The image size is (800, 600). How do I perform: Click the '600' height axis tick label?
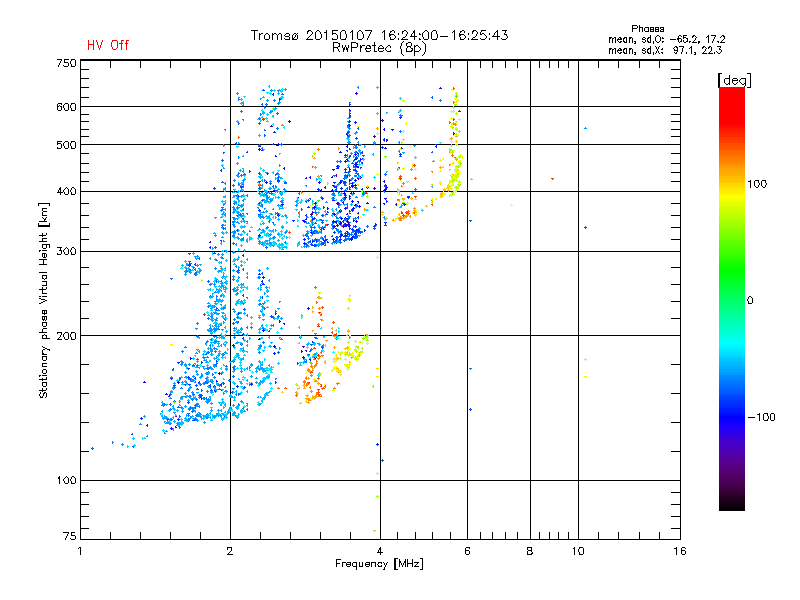click(x=66, y=107)
